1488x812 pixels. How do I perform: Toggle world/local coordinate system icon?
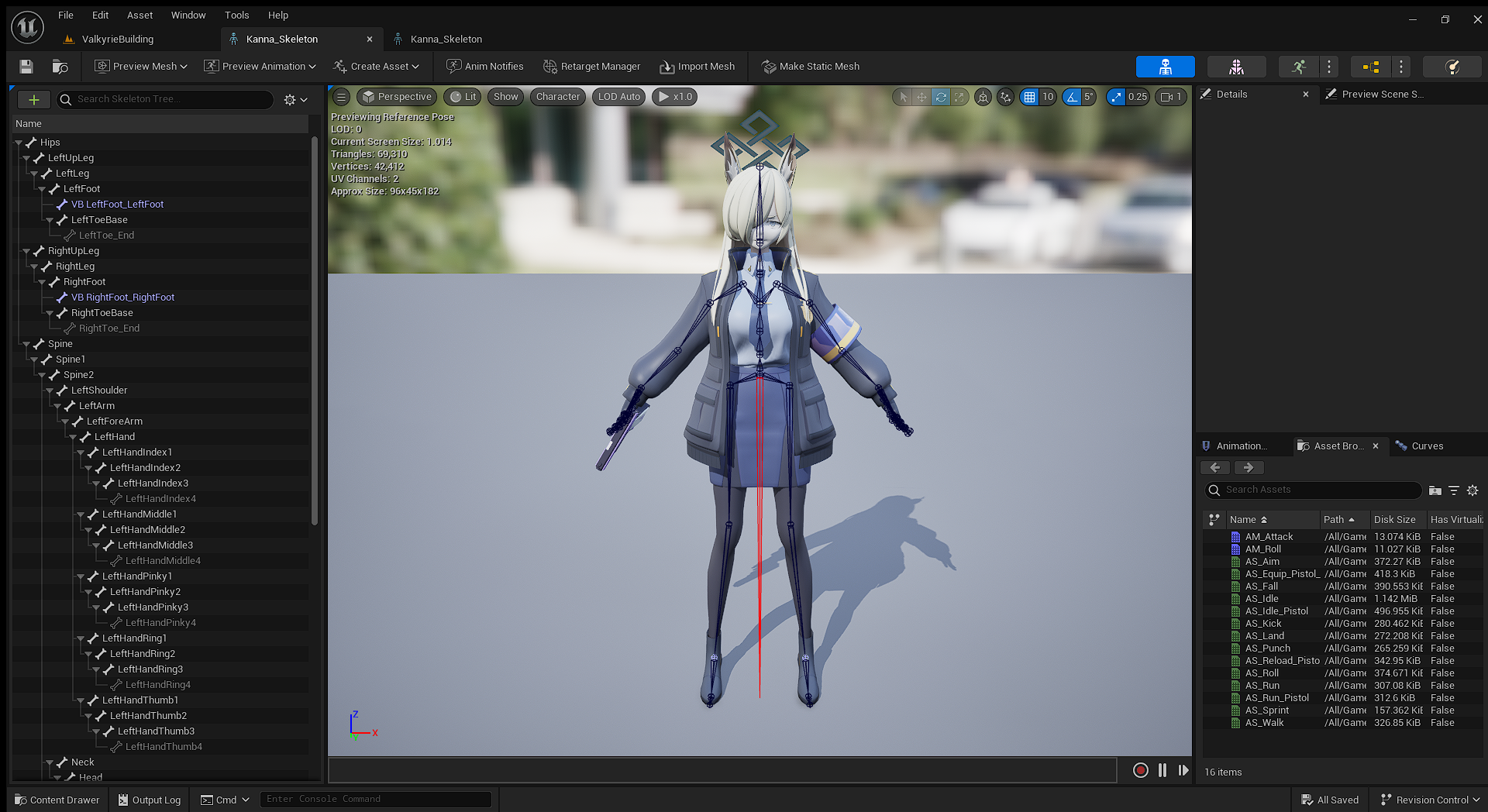pos(983,97)
